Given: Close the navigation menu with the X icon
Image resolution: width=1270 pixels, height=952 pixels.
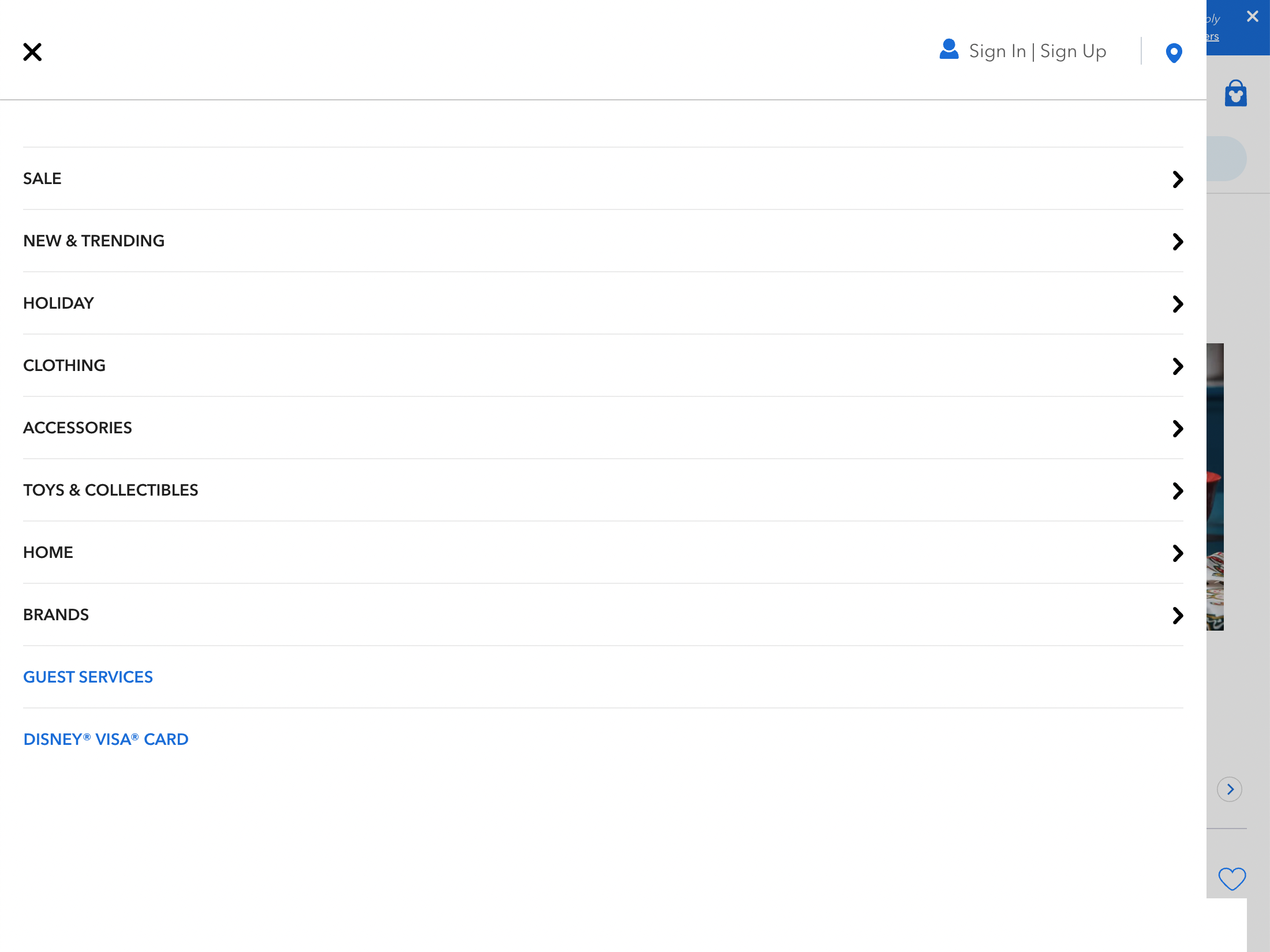Looking at the screenshot, I should (x=32, y=52).
